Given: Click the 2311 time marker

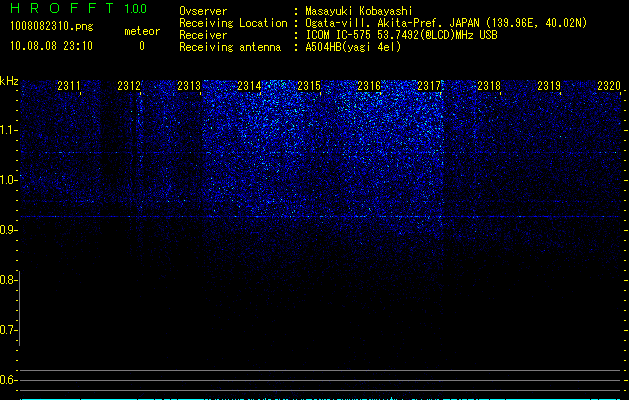Looking at the screenshot, I should 69,85.
